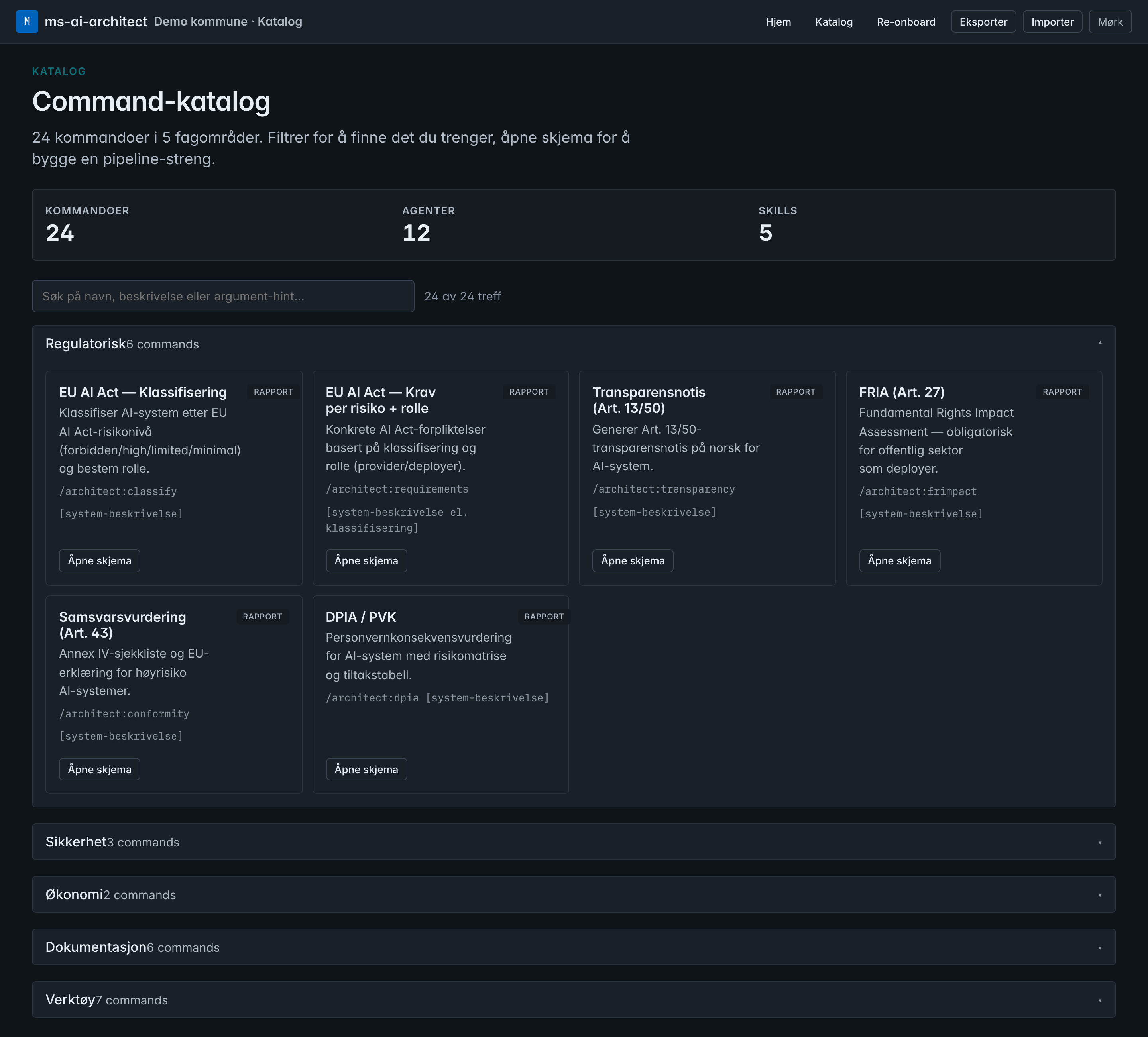Open skjema for Samsvarsvurdering card
Image resolution: width=1148 pixels, height=1037 pixels.
pyautogui.click(x=100, y=769)
